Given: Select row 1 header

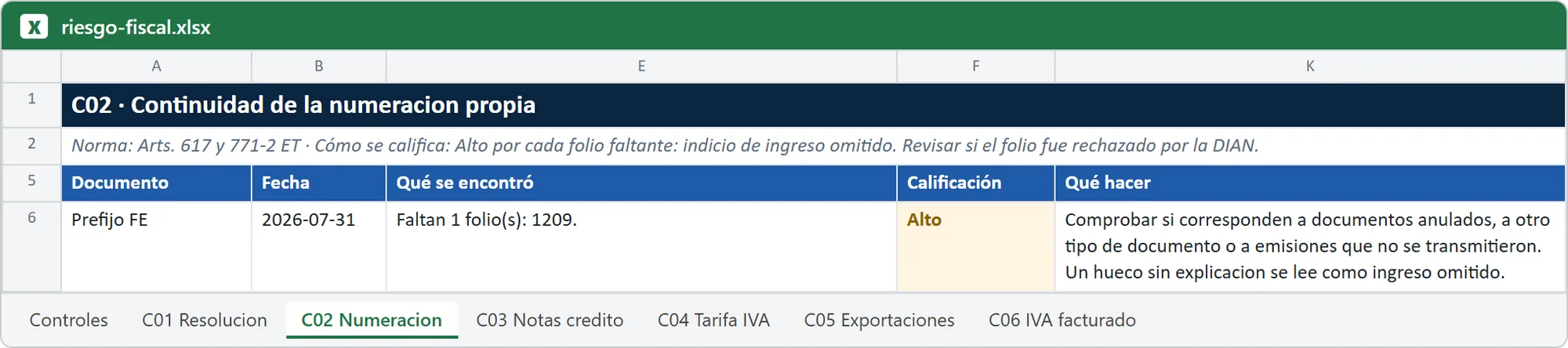Looking at the screenshot, I should (31, 105).
